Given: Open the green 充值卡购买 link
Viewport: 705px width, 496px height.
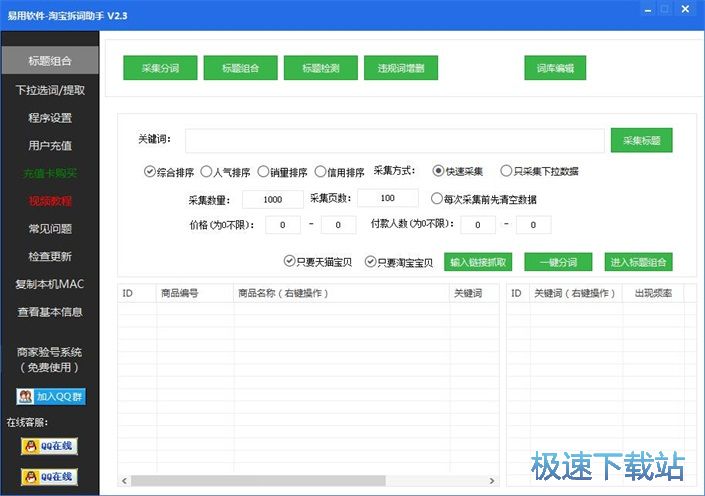Looking at the screenshot, I should coord(49,174).
